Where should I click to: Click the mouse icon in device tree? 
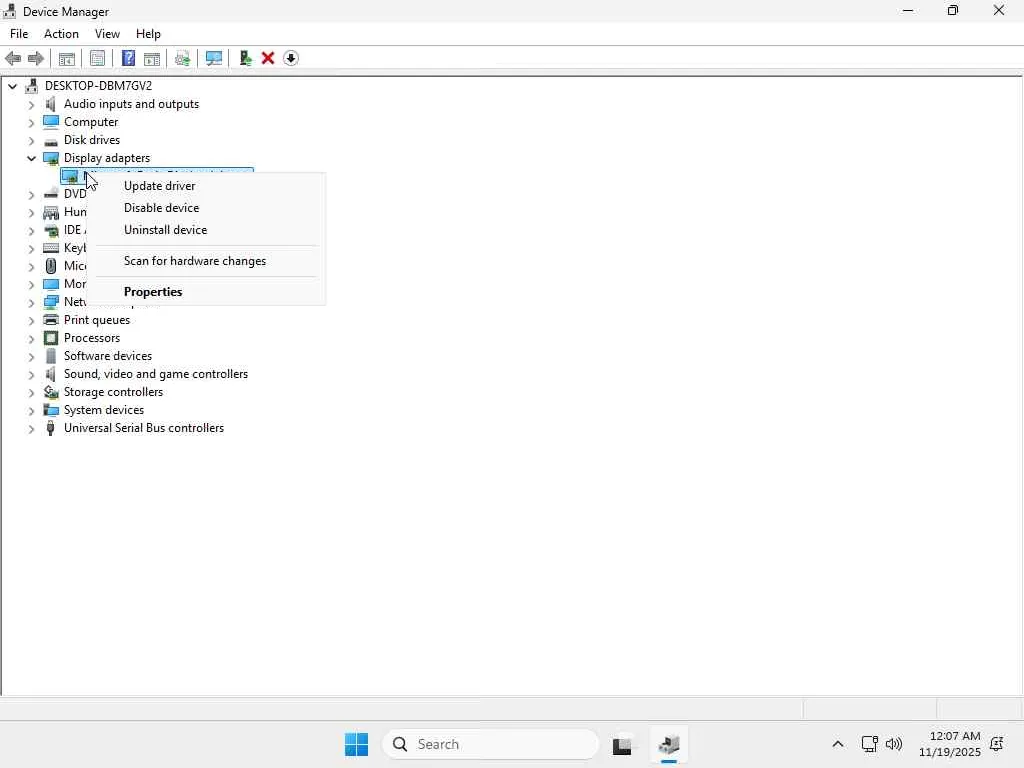coord(51,266)
